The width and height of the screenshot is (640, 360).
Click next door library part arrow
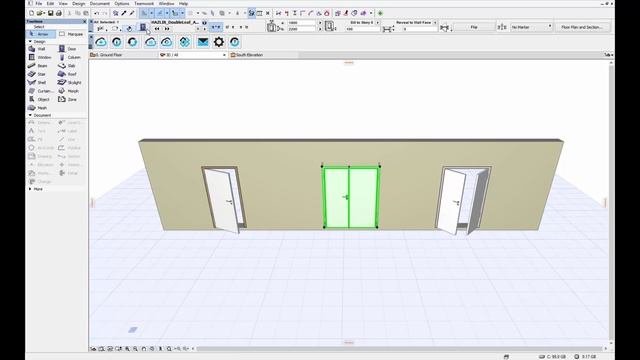point(167,29)
